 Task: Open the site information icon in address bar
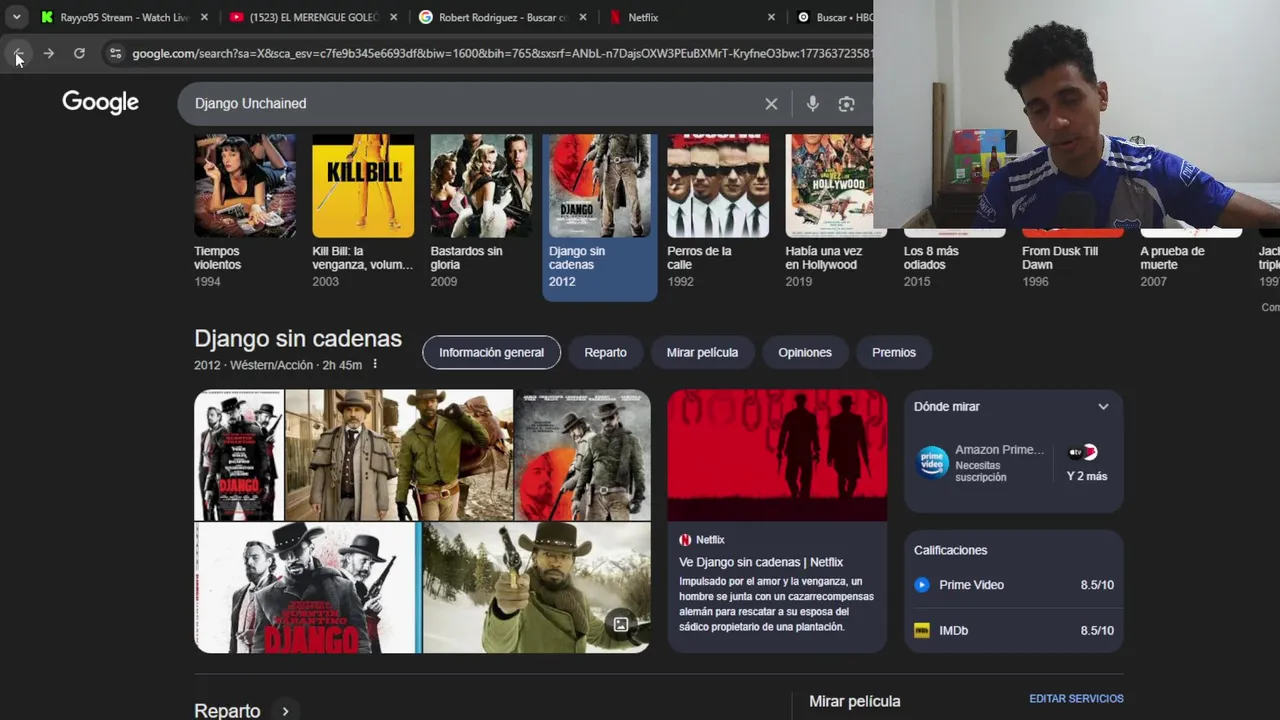(x=115, y=53)
